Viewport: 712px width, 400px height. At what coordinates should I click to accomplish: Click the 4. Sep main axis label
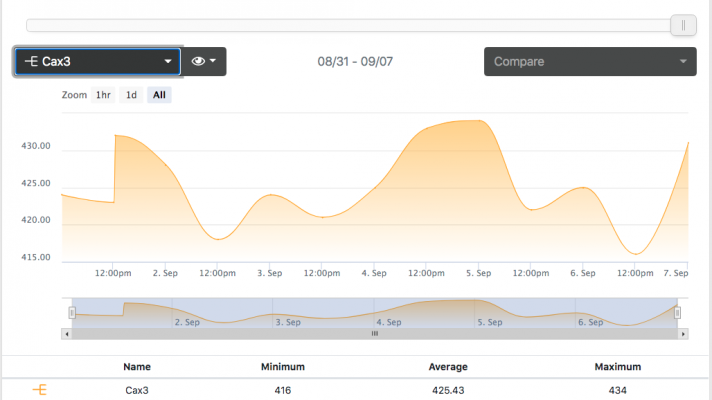[374, 273]
